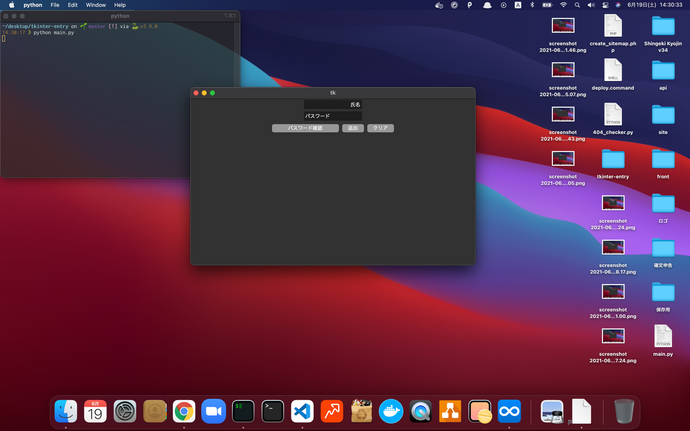Open System Preferences in the Dock
The width and height of the screenshot is (690, 431).
(125, 411)
